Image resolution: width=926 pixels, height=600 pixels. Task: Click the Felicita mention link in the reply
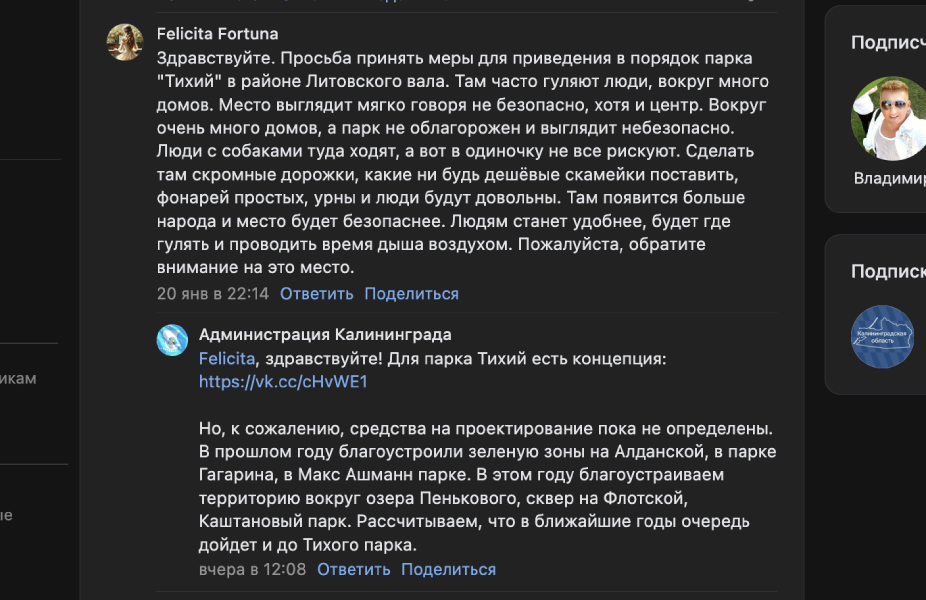[226, 357]
